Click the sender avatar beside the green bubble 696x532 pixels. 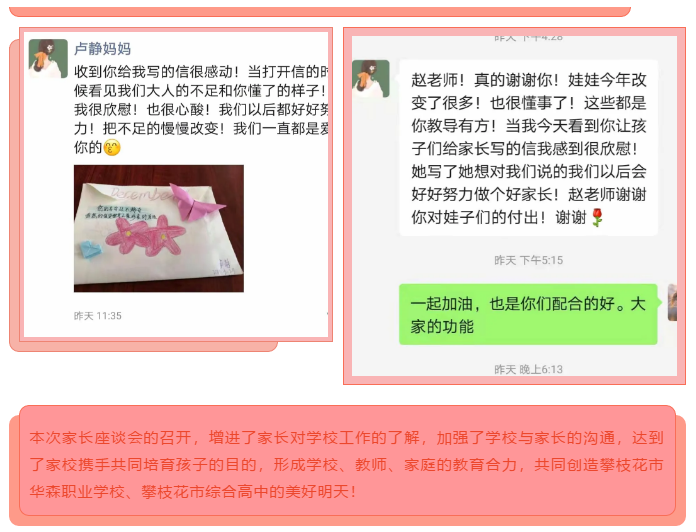pyautogui.click(x=672, y=303)
